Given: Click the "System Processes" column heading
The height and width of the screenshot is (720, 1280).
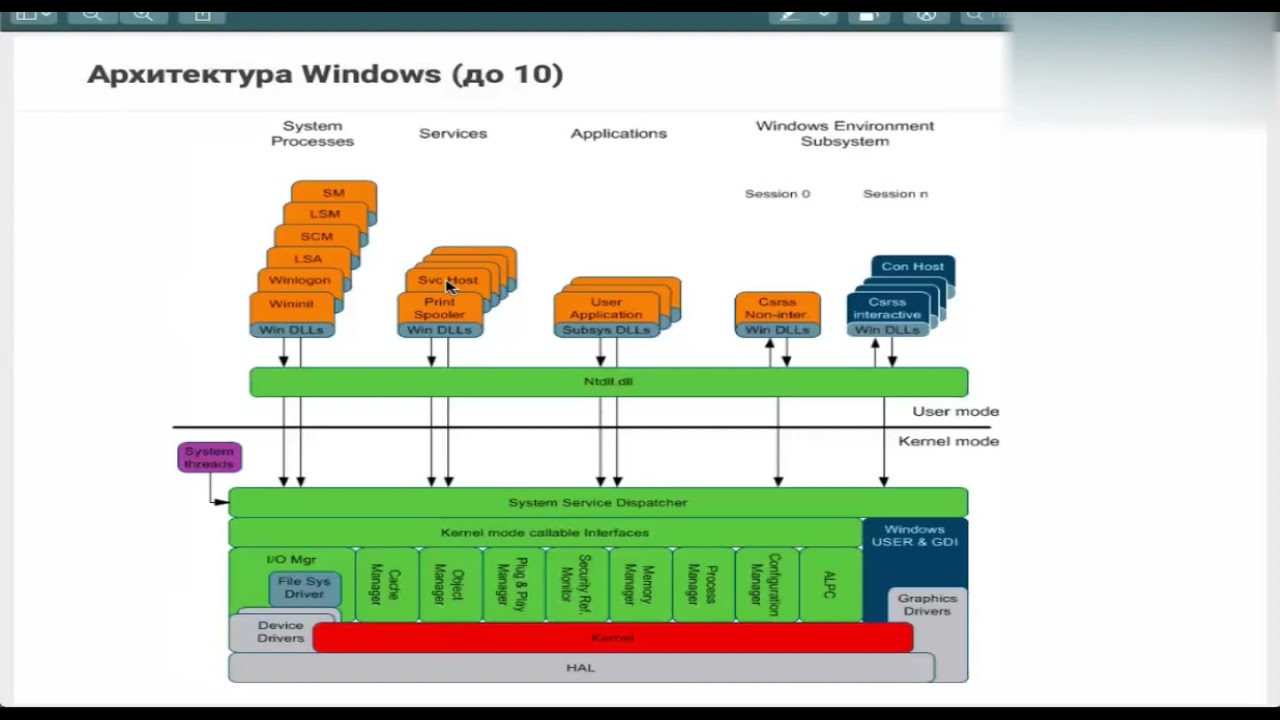Looking at the screenshot, I should (x=312, y=133).
